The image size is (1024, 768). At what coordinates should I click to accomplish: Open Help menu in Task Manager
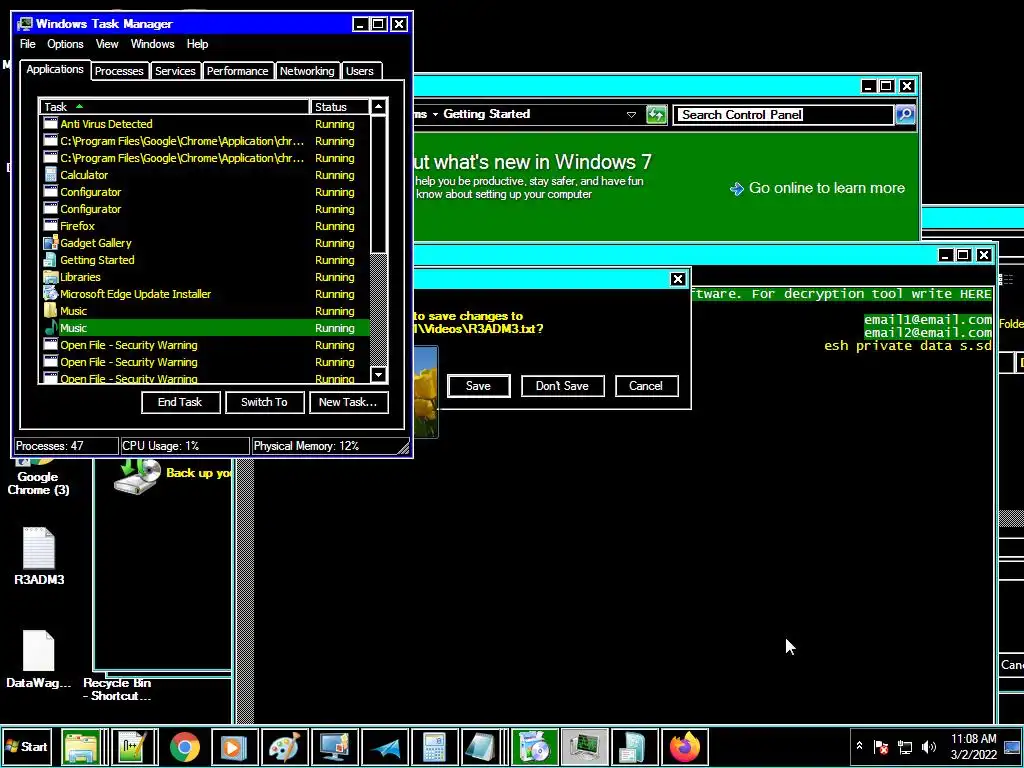tap(197, 44)
